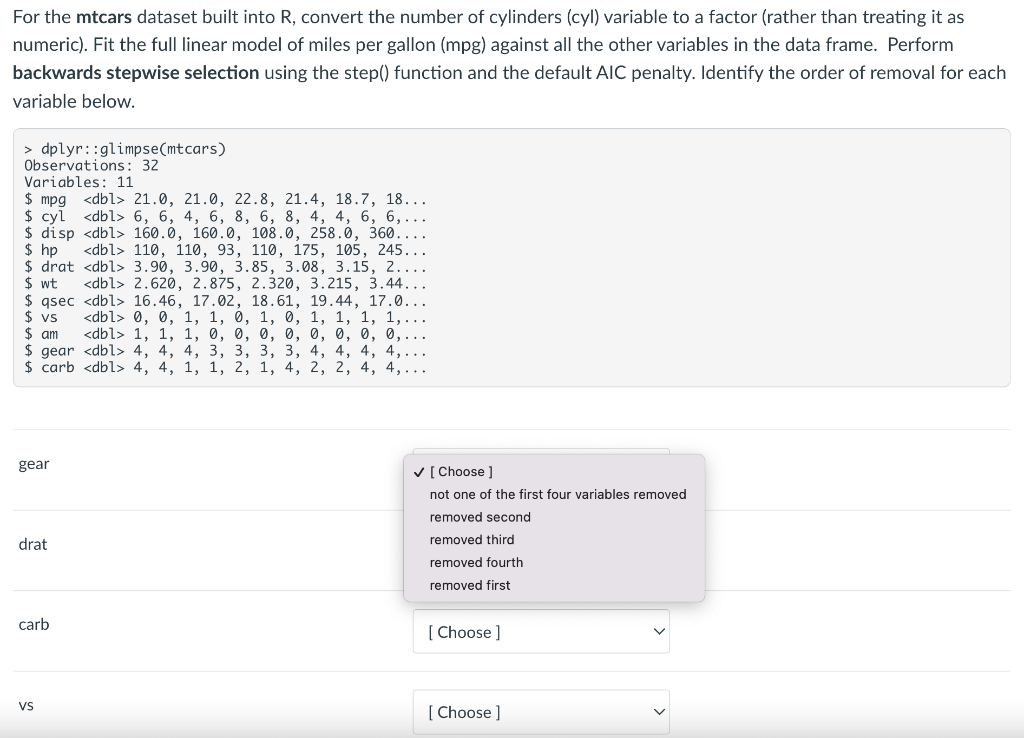Click the vs variable label
1024x738 pixels.
(x=26, y=705)
